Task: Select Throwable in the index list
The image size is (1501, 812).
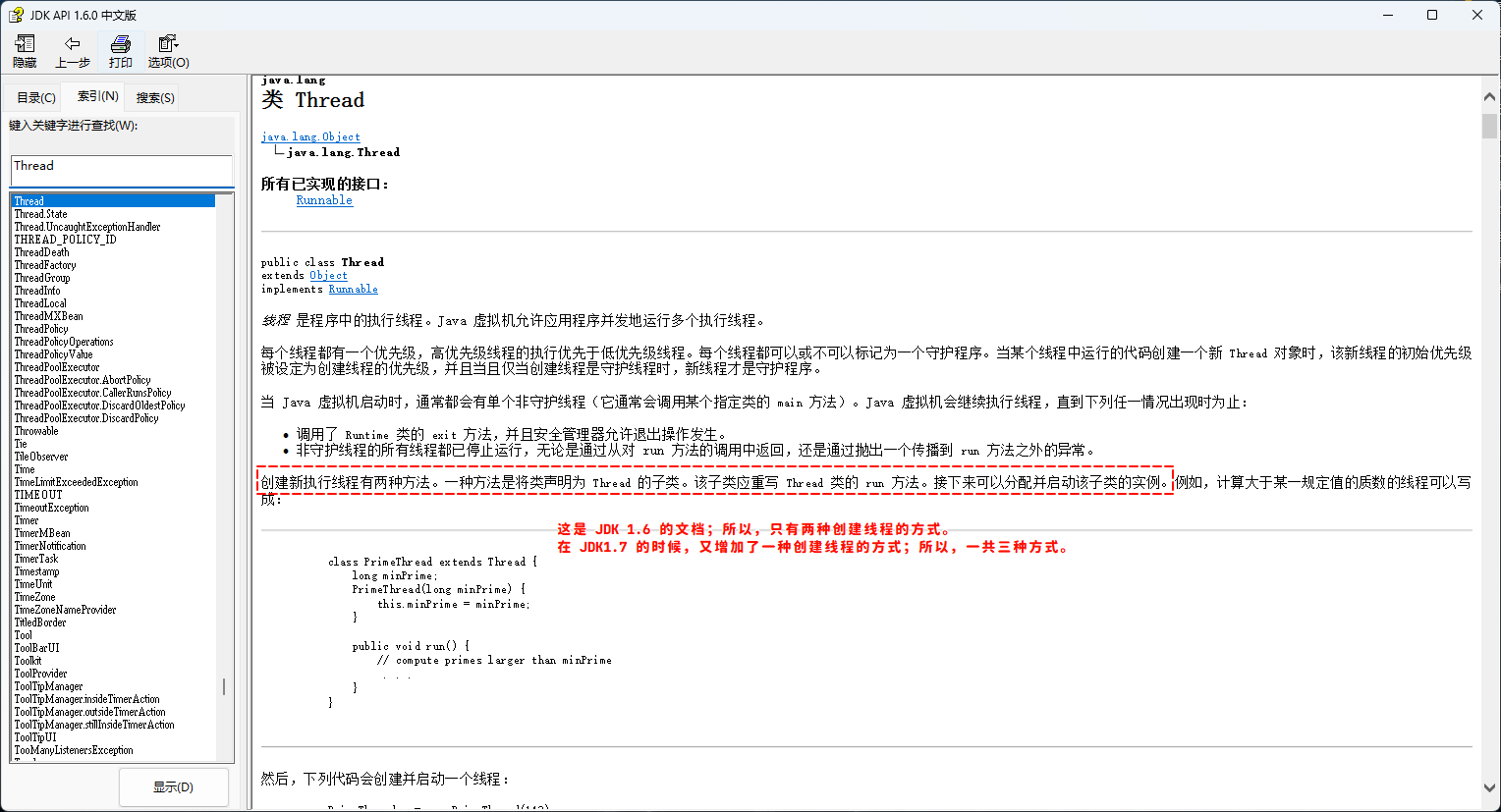Action: click(36, 430)
